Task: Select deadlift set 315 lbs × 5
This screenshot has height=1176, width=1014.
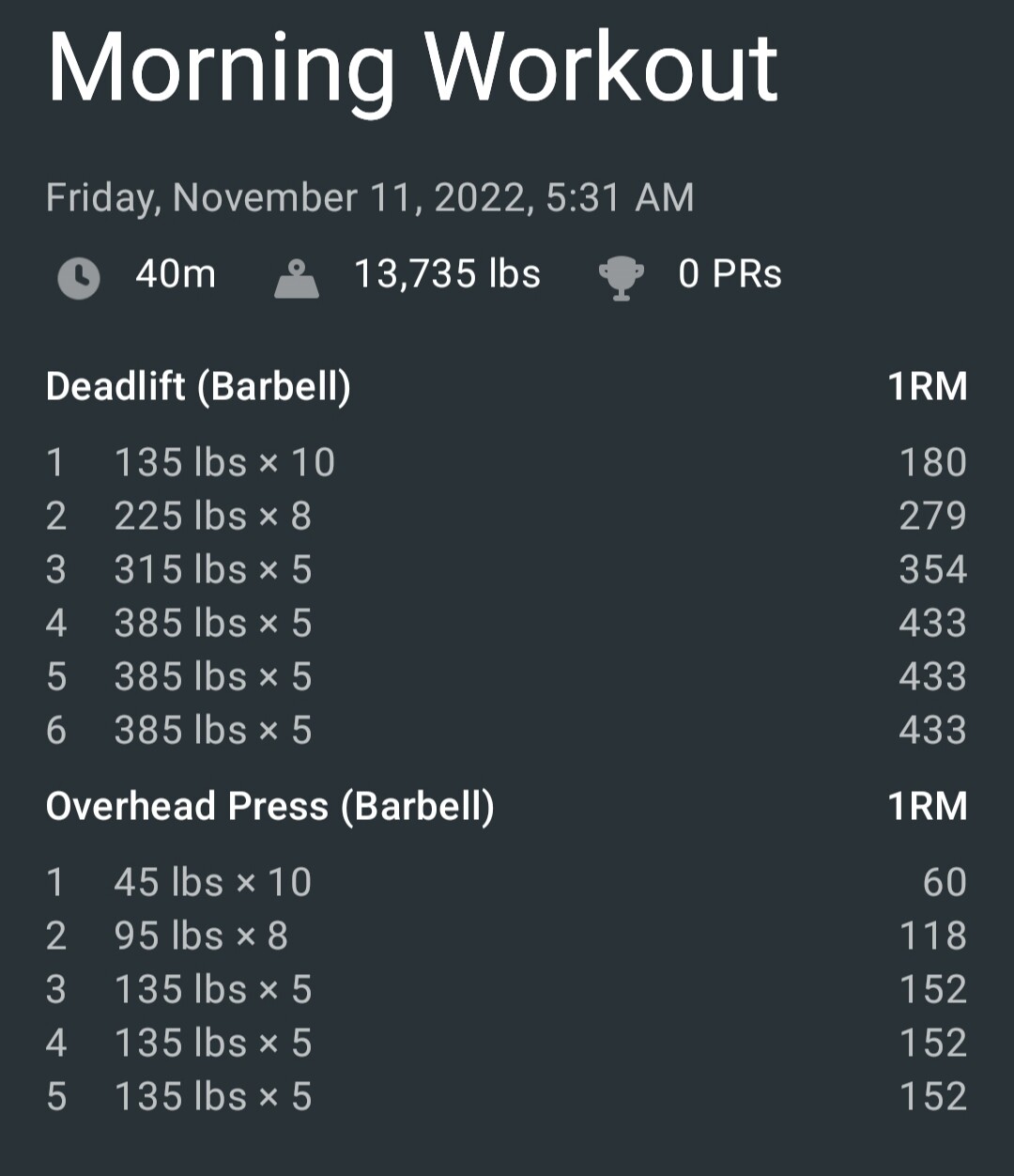Action: (212, 569)
